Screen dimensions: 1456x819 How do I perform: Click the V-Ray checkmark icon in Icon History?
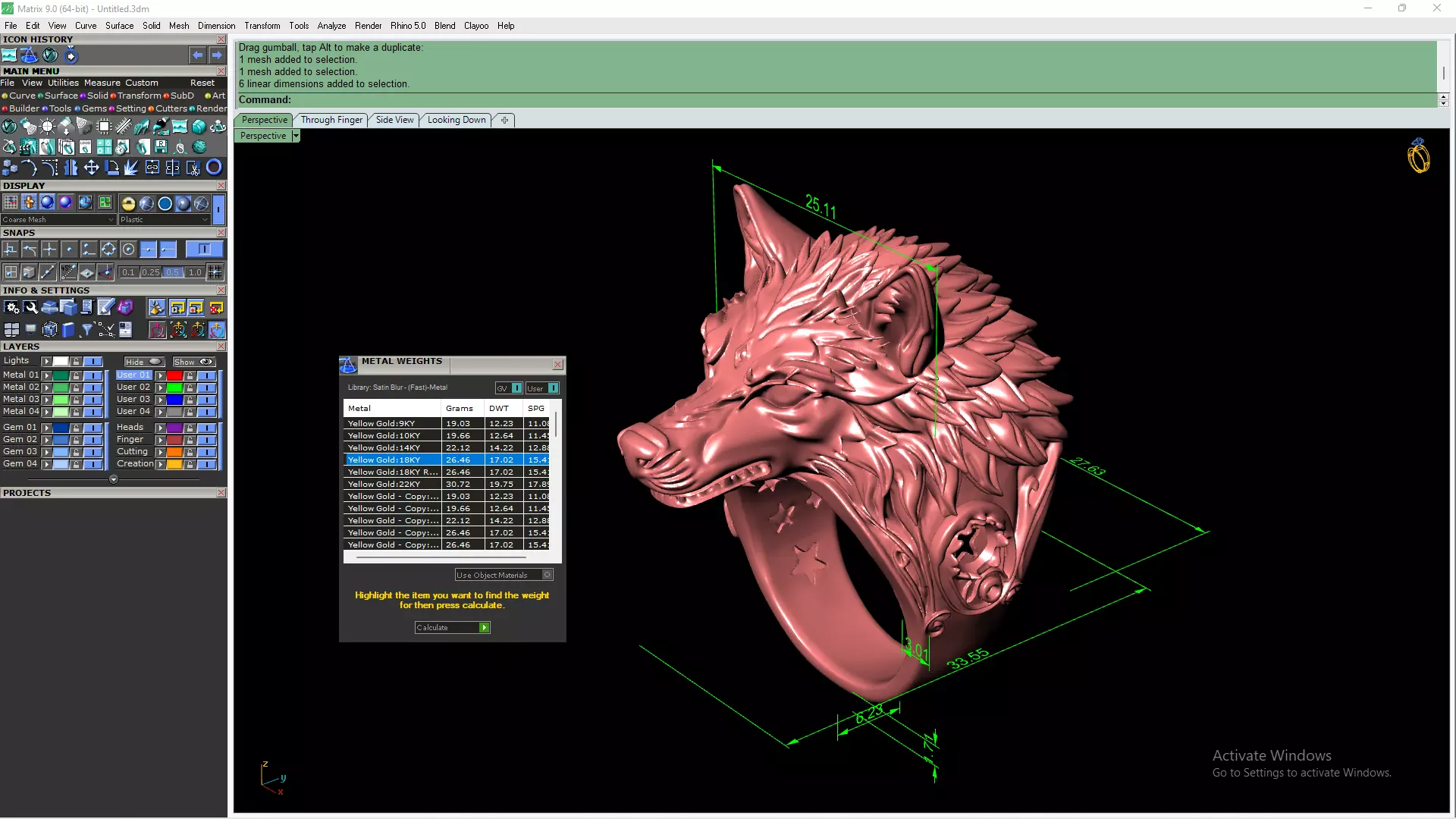[50, 55]
